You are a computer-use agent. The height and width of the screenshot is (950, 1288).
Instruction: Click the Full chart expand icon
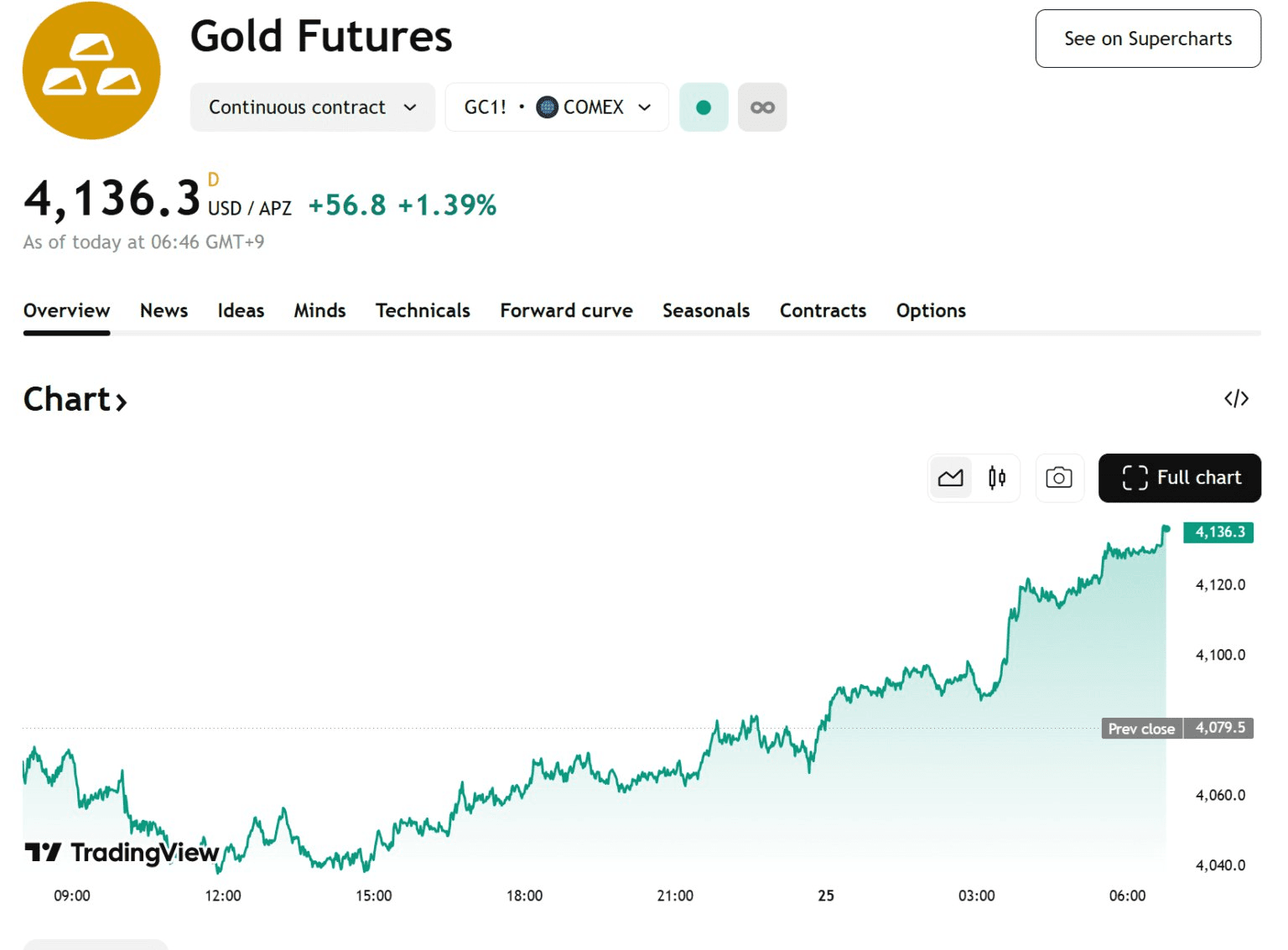(x=1135, y=478)
